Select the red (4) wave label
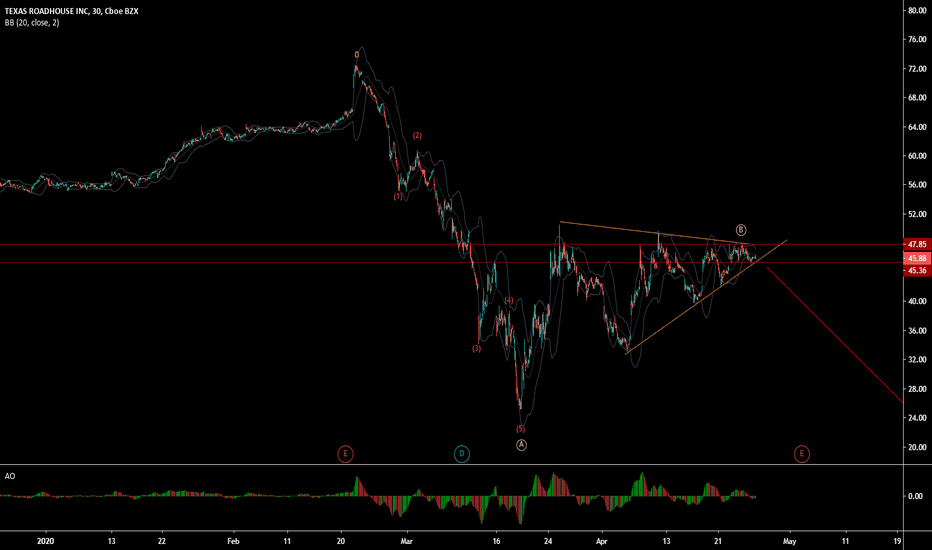 tap(509, 301)
